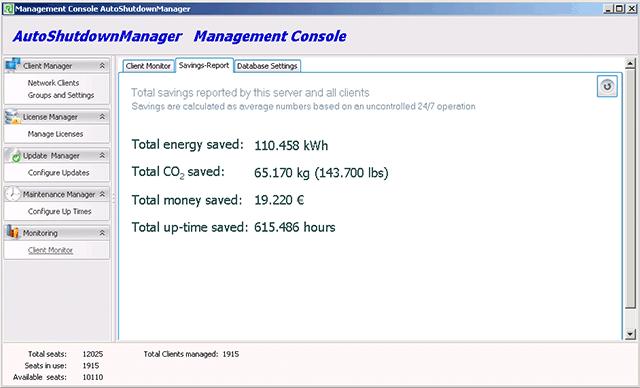
Task: Click the Monitoring chart icon
Action: click(x=13, y=233)
